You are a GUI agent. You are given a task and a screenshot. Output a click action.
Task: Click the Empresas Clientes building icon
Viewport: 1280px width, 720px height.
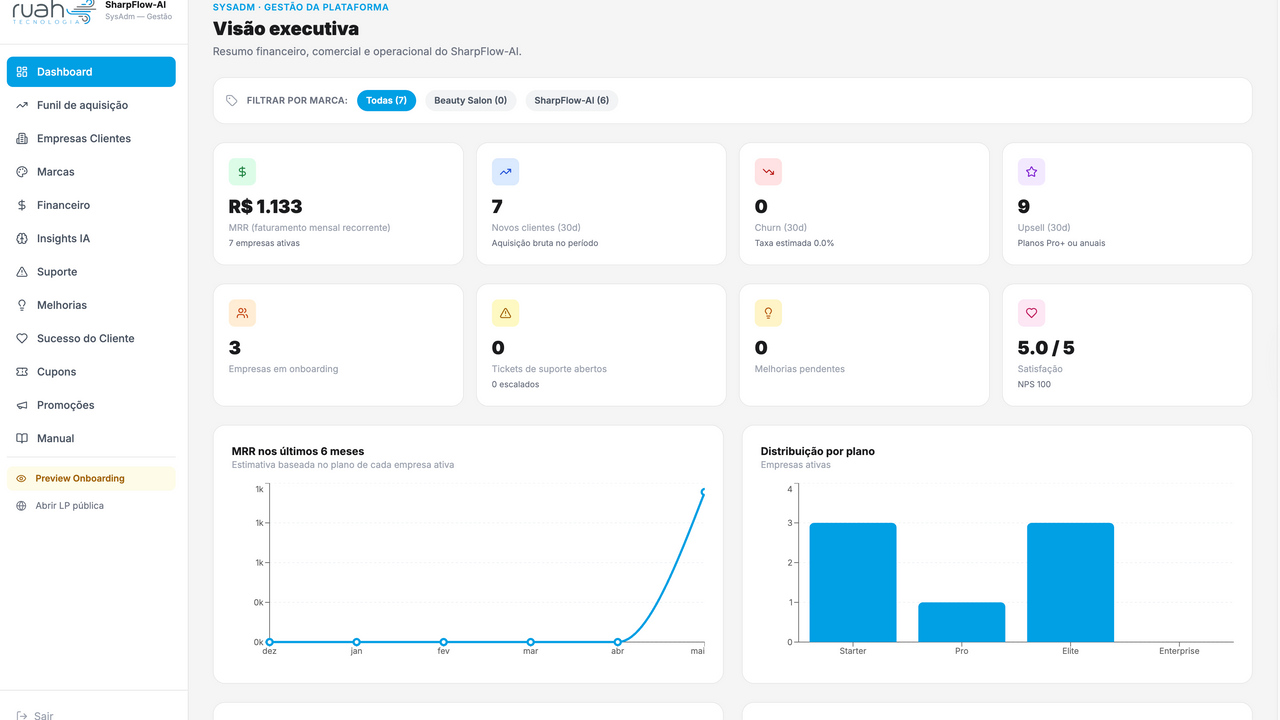[x=22, y=138]
